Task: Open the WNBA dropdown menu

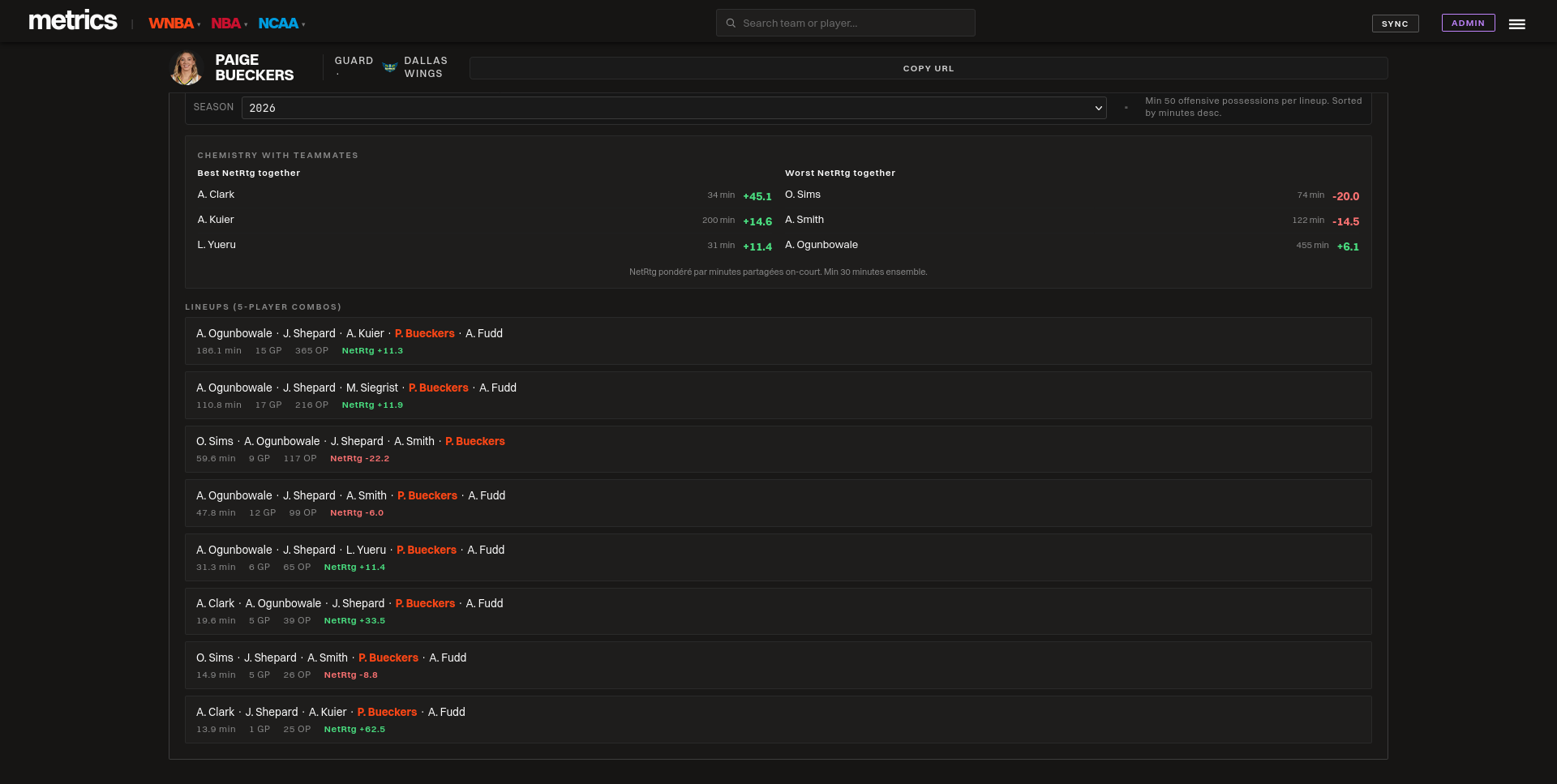Action: tap(174, 24)
